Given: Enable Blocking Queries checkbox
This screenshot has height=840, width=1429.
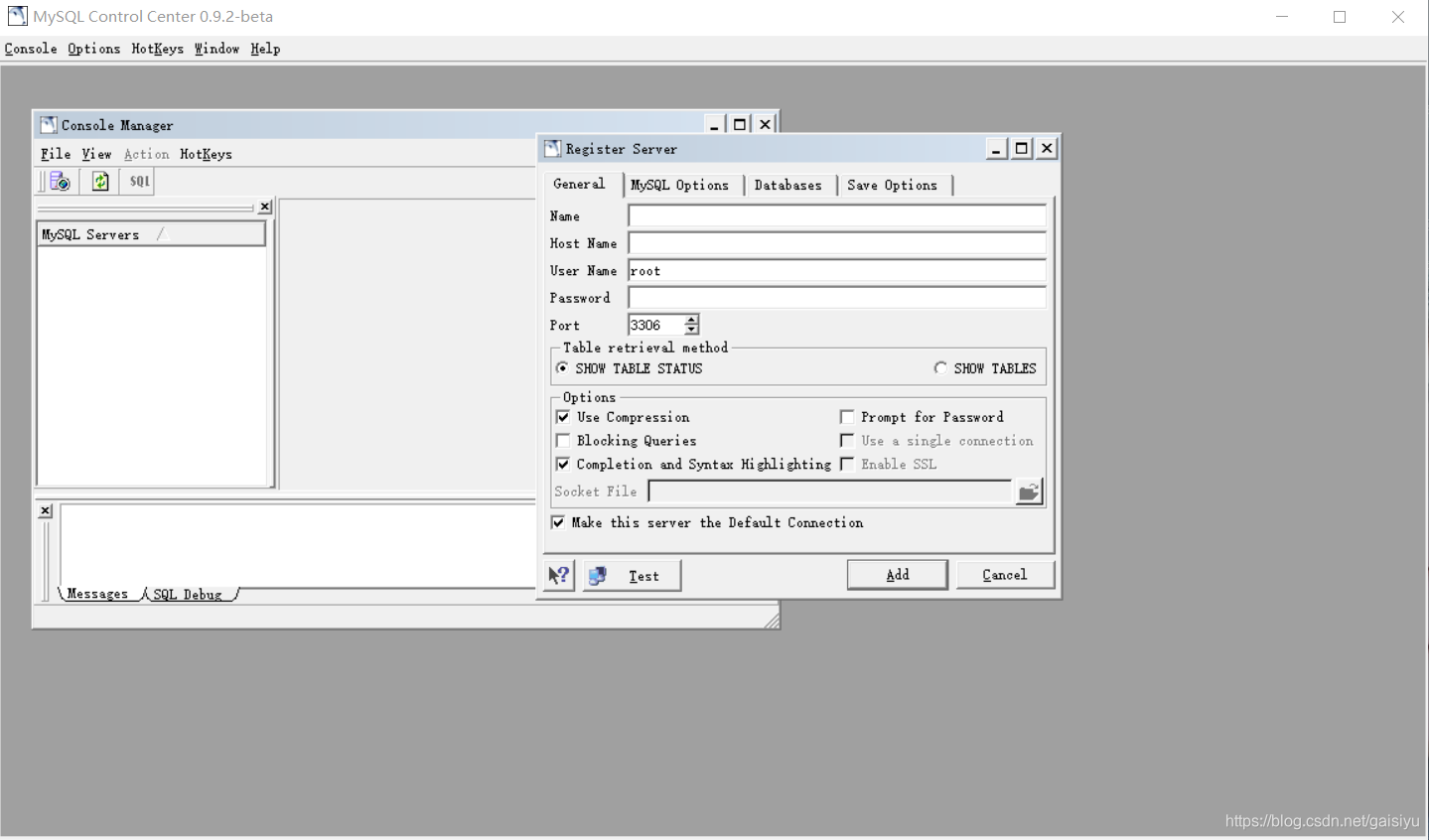Looking at the screenshot, I should click(x=563, y=441).
